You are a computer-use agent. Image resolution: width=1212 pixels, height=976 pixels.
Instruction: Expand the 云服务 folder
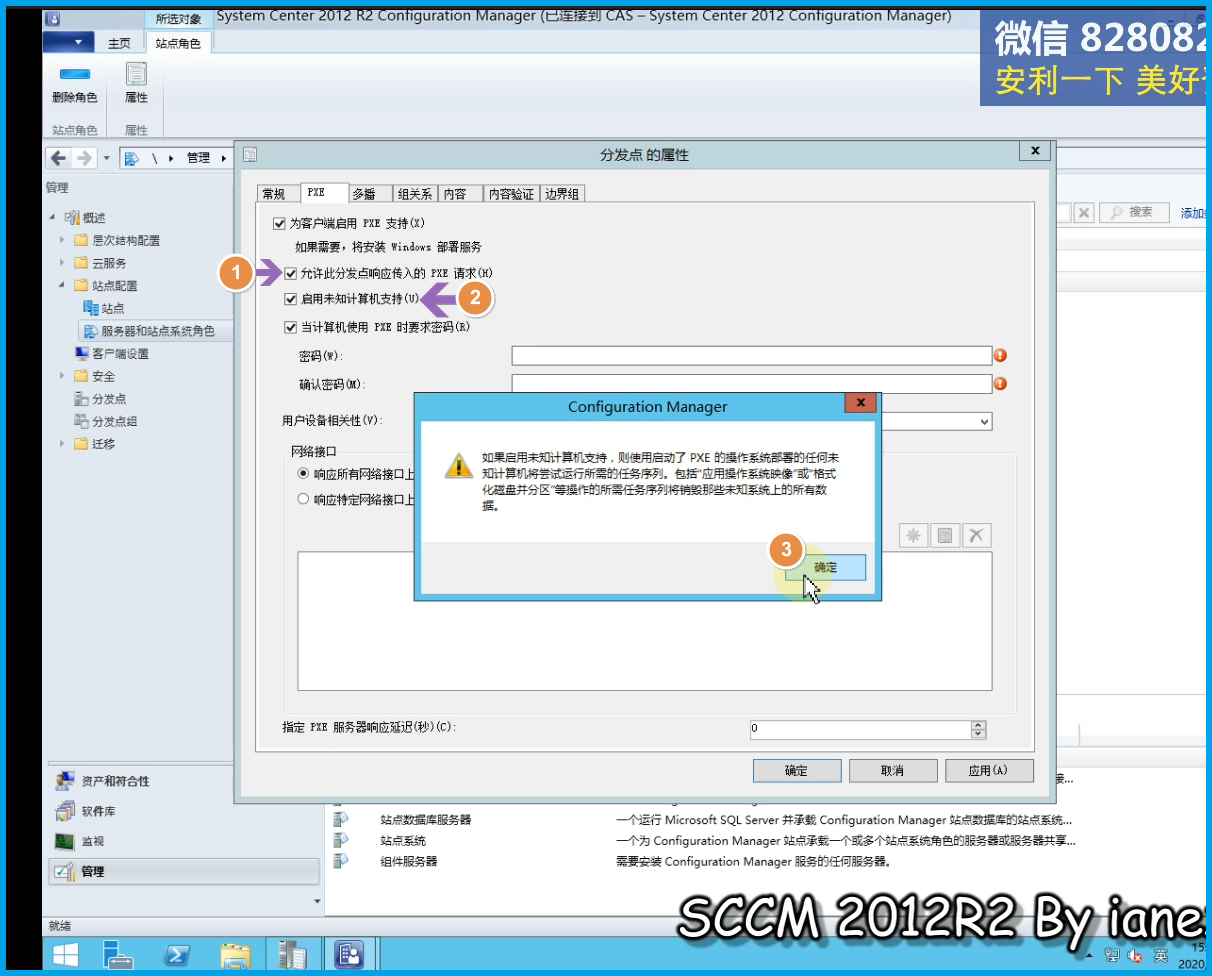(x=62, y=263)
